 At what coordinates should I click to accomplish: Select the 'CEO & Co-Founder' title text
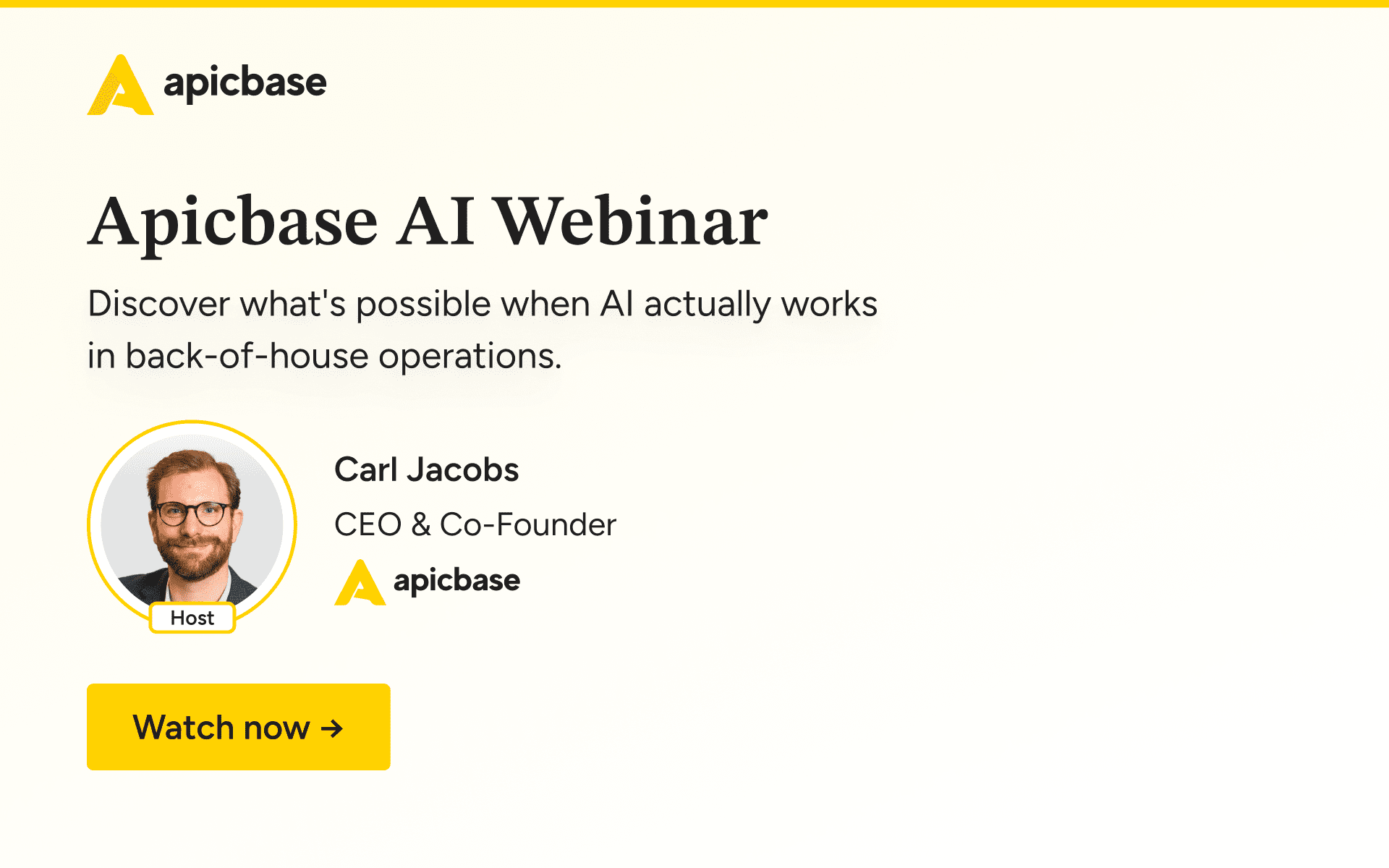[x=475, y=524]
